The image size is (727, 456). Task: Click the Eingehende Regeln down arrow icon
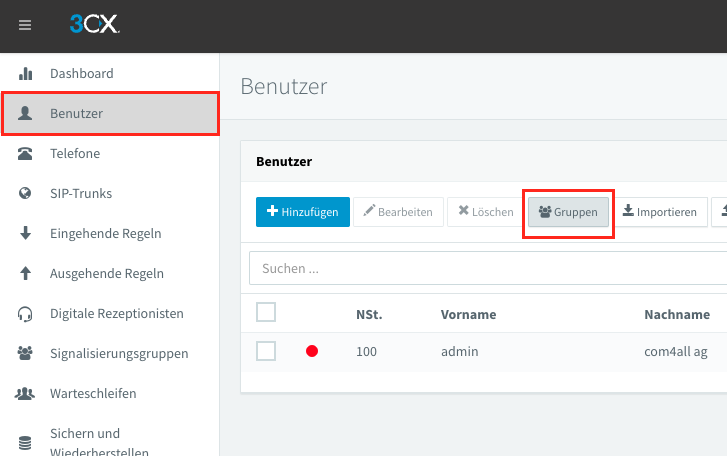tap(26, 233)
